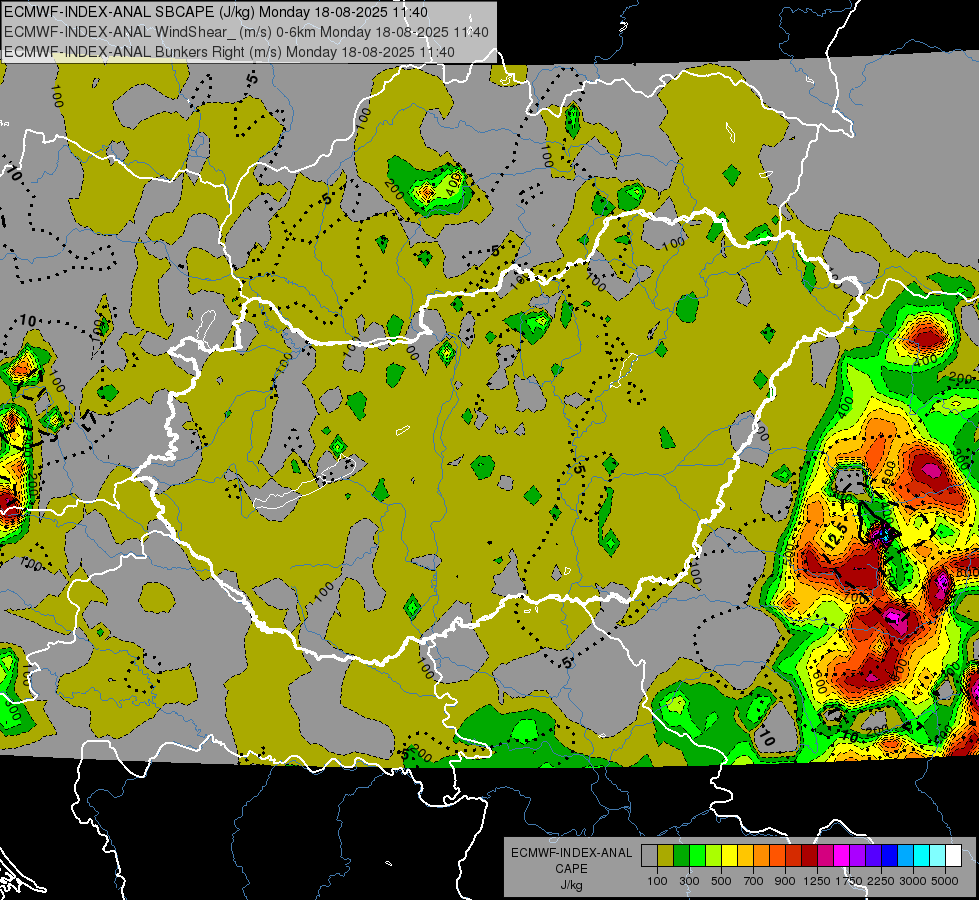The height and width of the screenshot is (900, 979).
Task: Click the ECMWF-INDEX-ANAL label in the legend
Action: click(571, 853)
